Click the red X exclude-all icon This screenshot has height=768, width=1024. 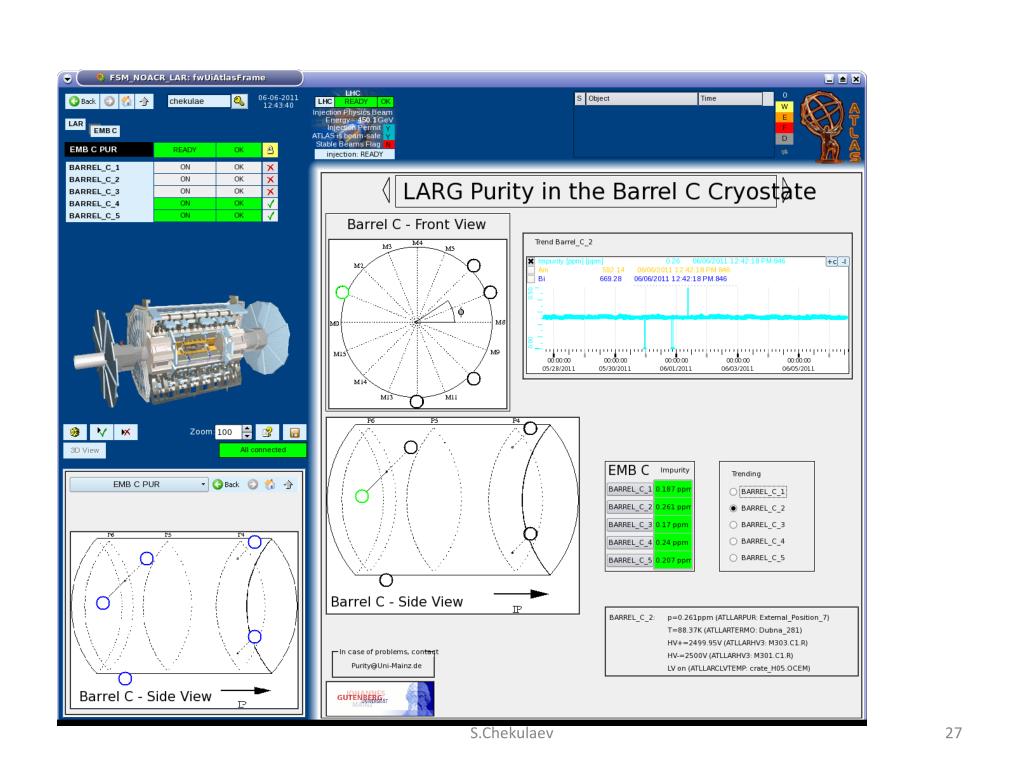click(x=126, y=432)
